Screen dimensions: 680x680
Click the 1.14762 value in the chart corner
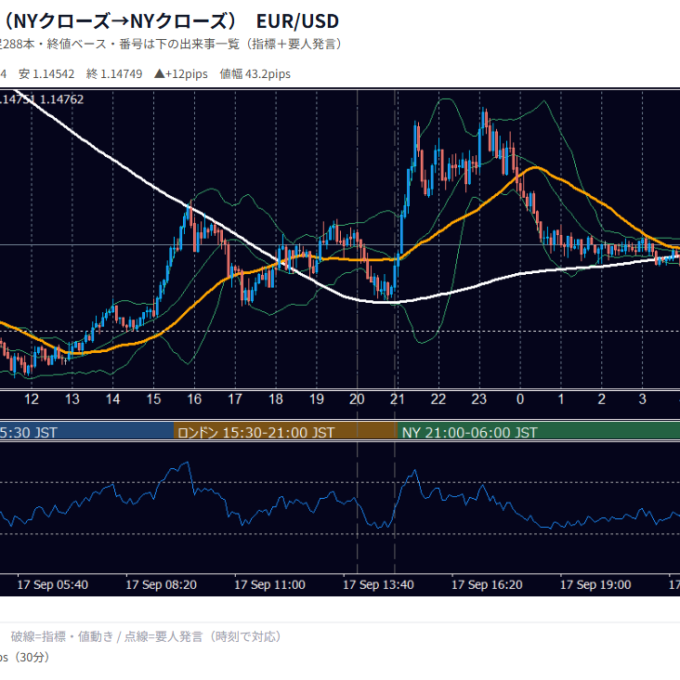[62, 99]
